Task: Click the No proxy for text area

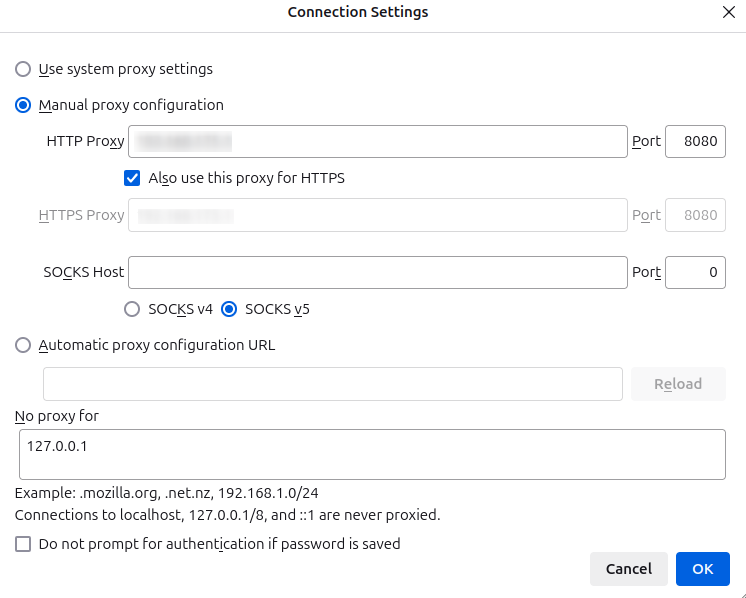Action: [371, 455]
